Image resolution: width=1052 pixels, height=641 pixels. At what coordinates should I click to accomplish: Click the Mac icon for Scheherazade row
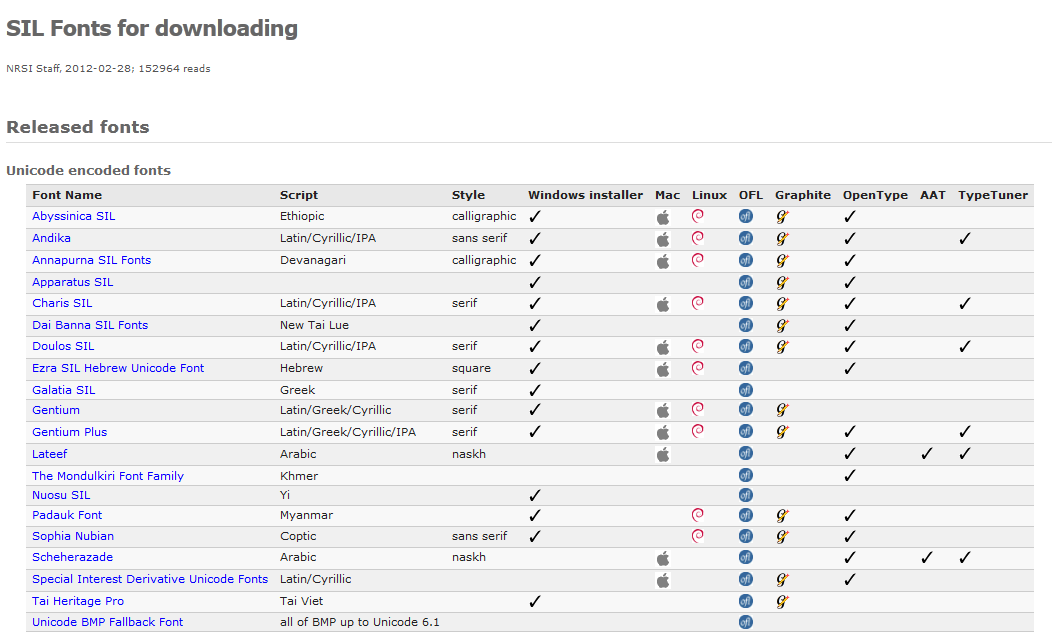(x=662, y=558)
